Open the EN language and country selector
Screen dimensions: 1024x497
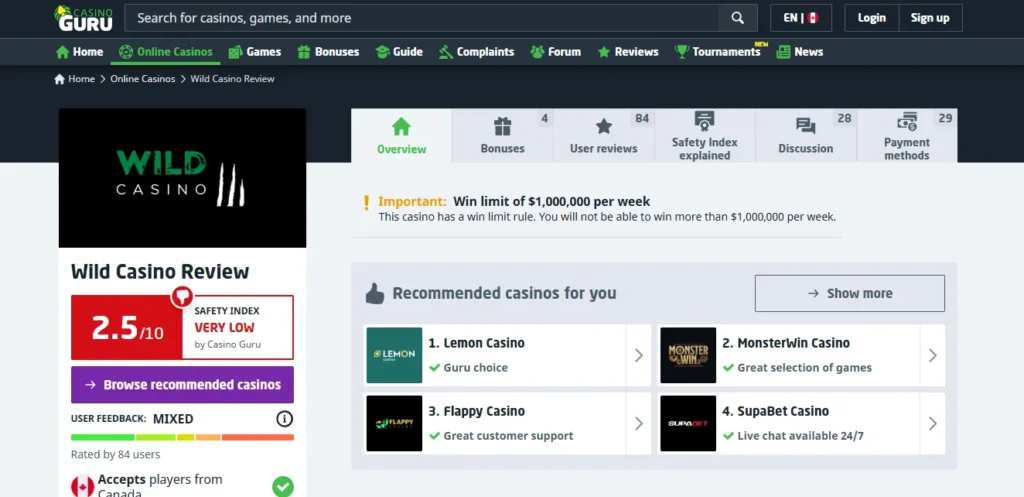[801, 18]
